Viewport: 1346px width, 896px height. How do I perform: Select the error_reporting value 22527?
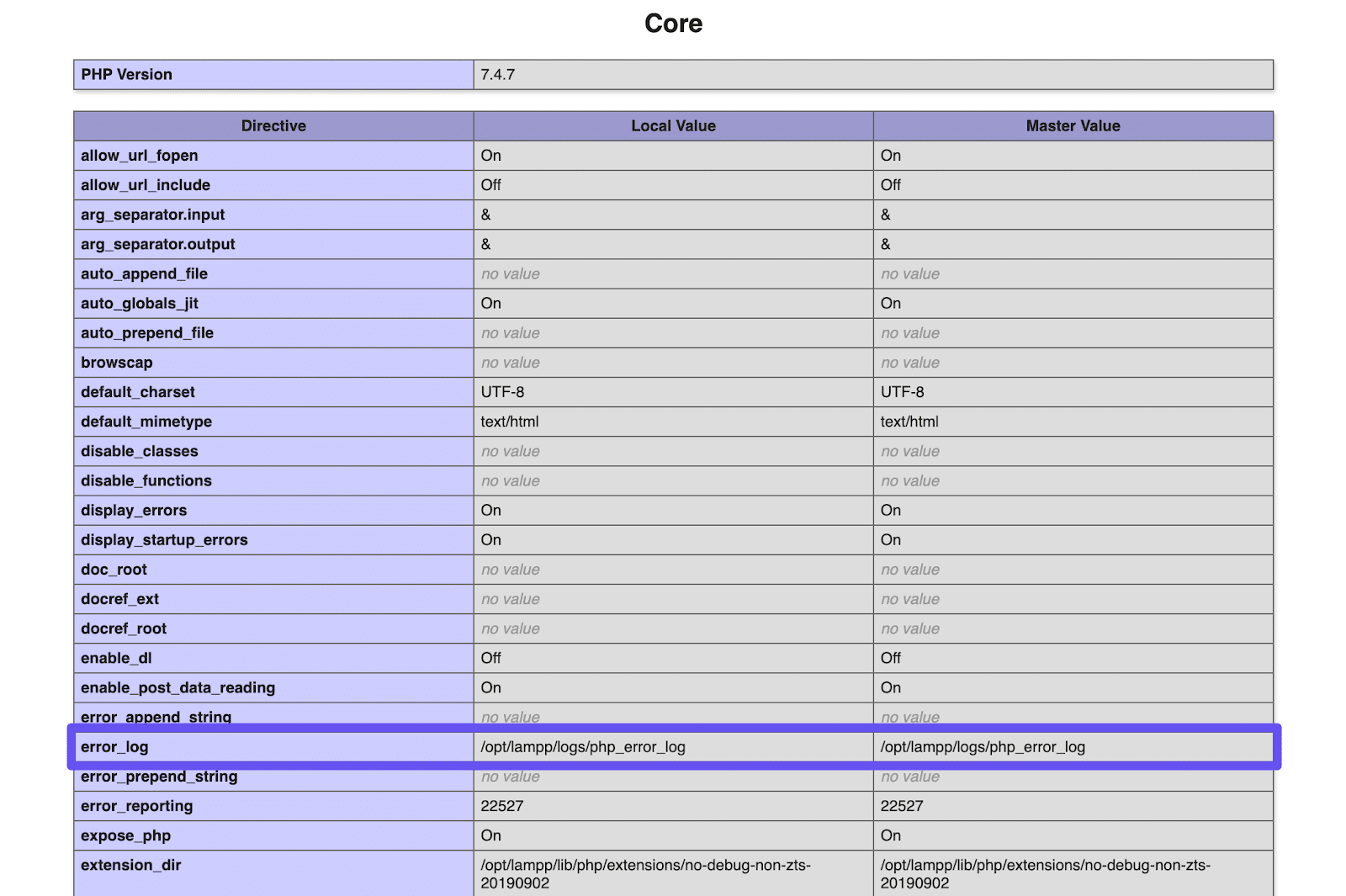502,806
